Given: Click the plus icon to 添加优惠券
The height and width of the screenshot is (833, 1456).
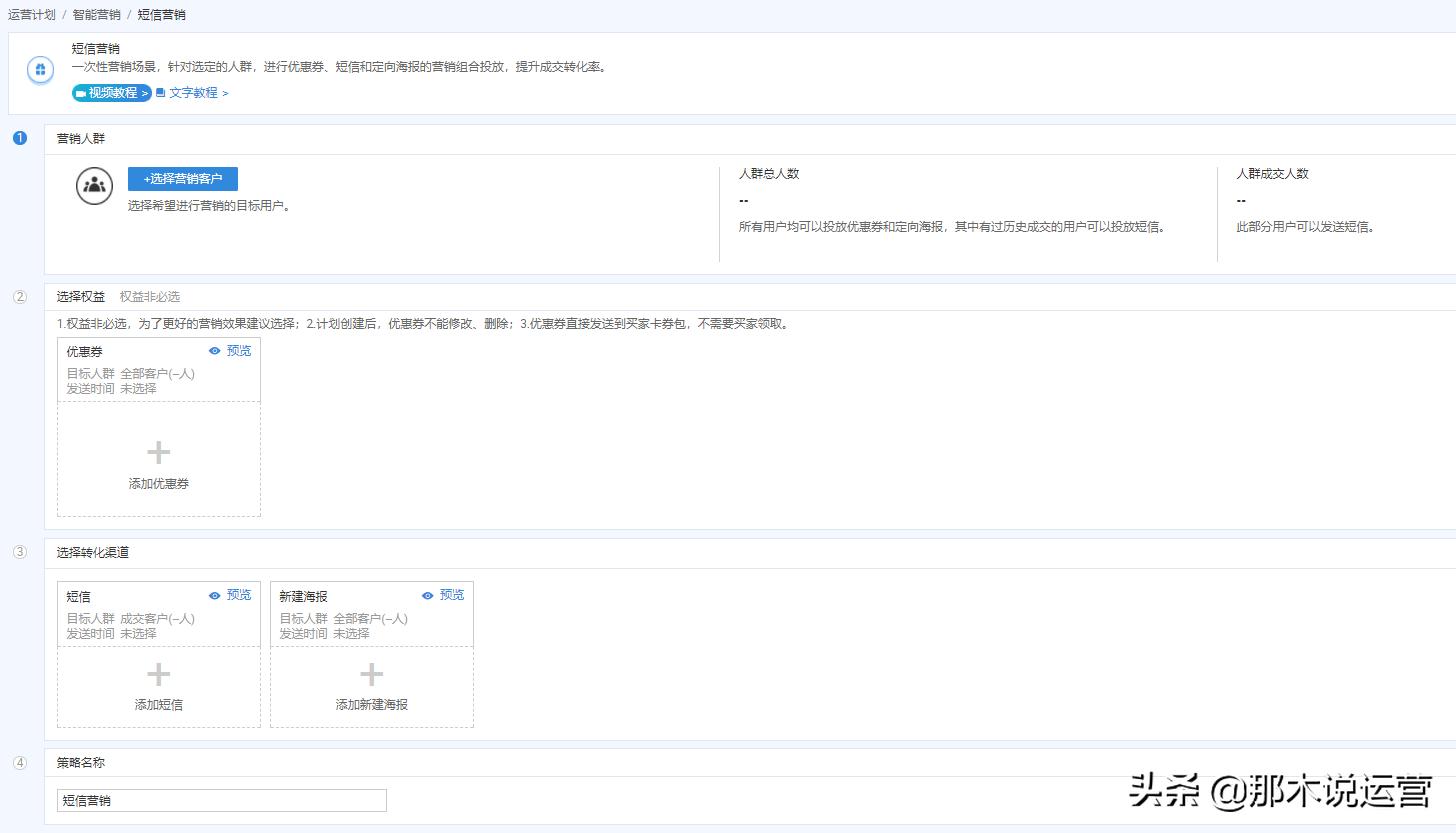Looking at the screenshot, I should point(158,451).
